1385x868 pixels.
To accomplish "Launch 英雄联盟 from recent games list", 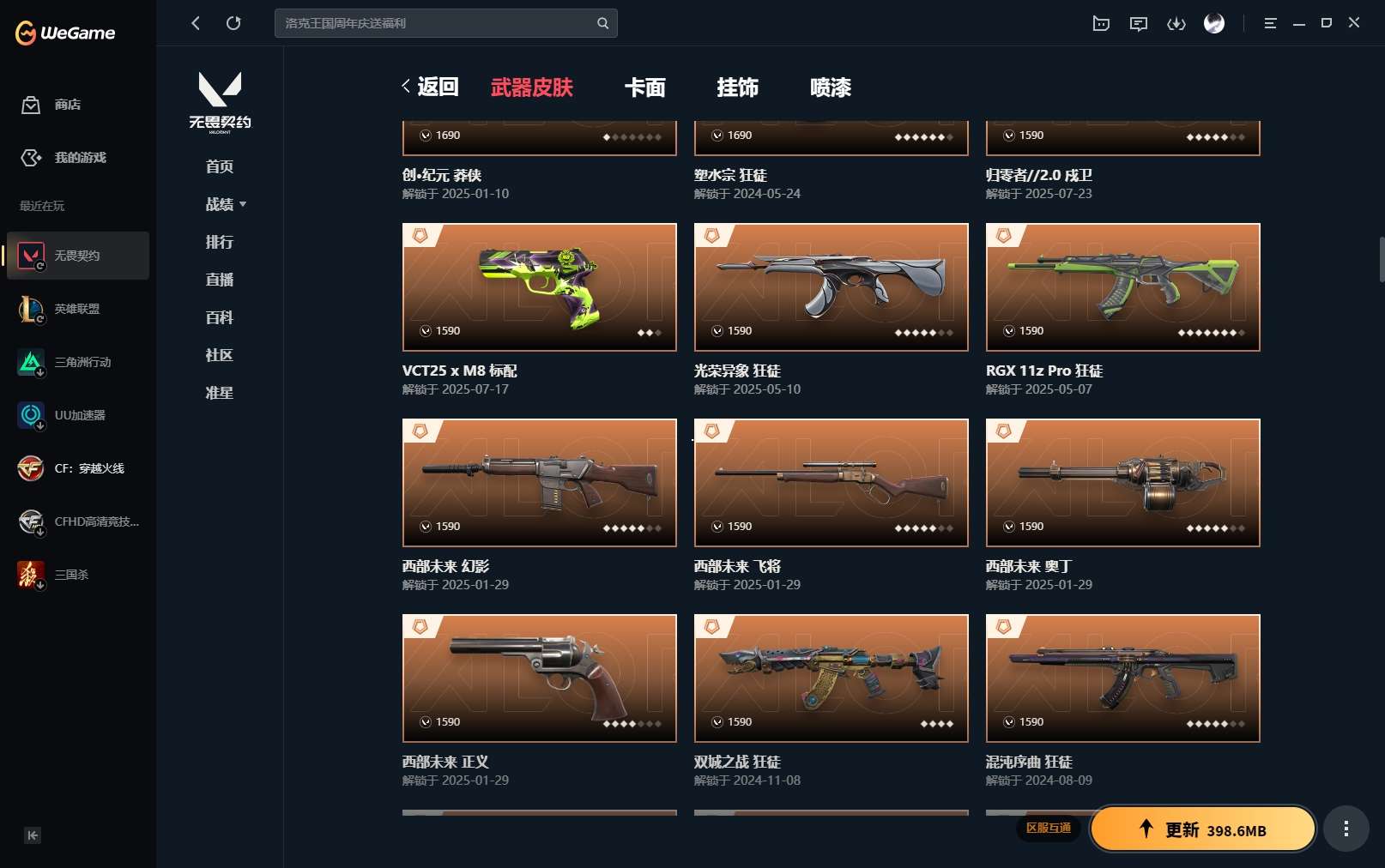I will [77, 309].
